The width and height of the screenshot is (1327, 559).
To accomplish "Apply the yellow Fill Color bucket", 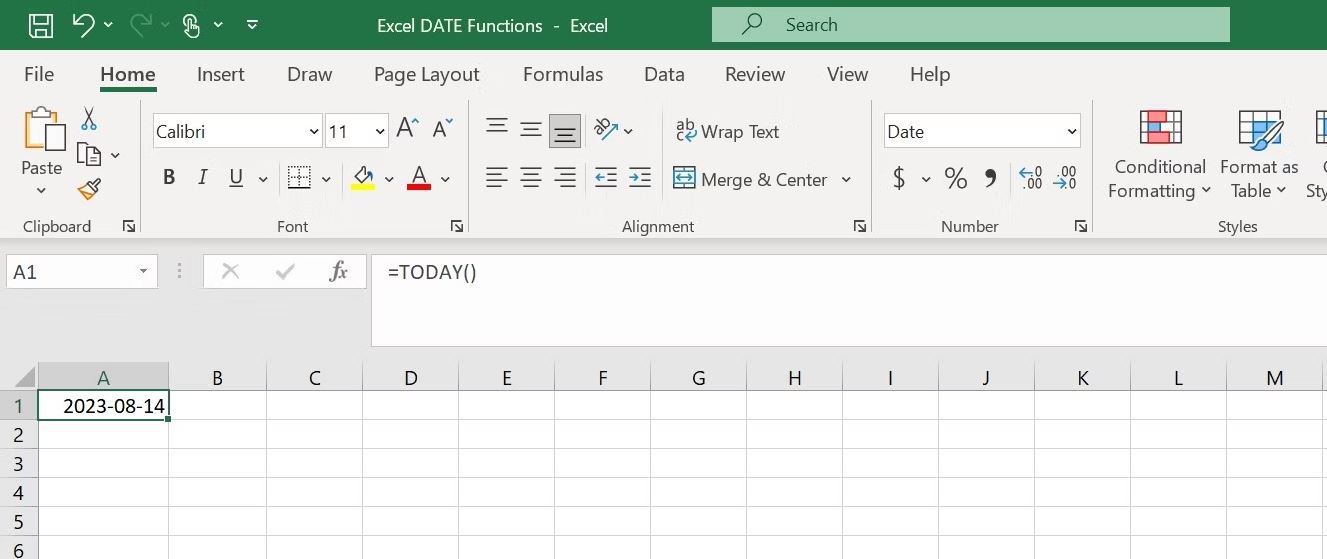I will (x=363, y=178).
